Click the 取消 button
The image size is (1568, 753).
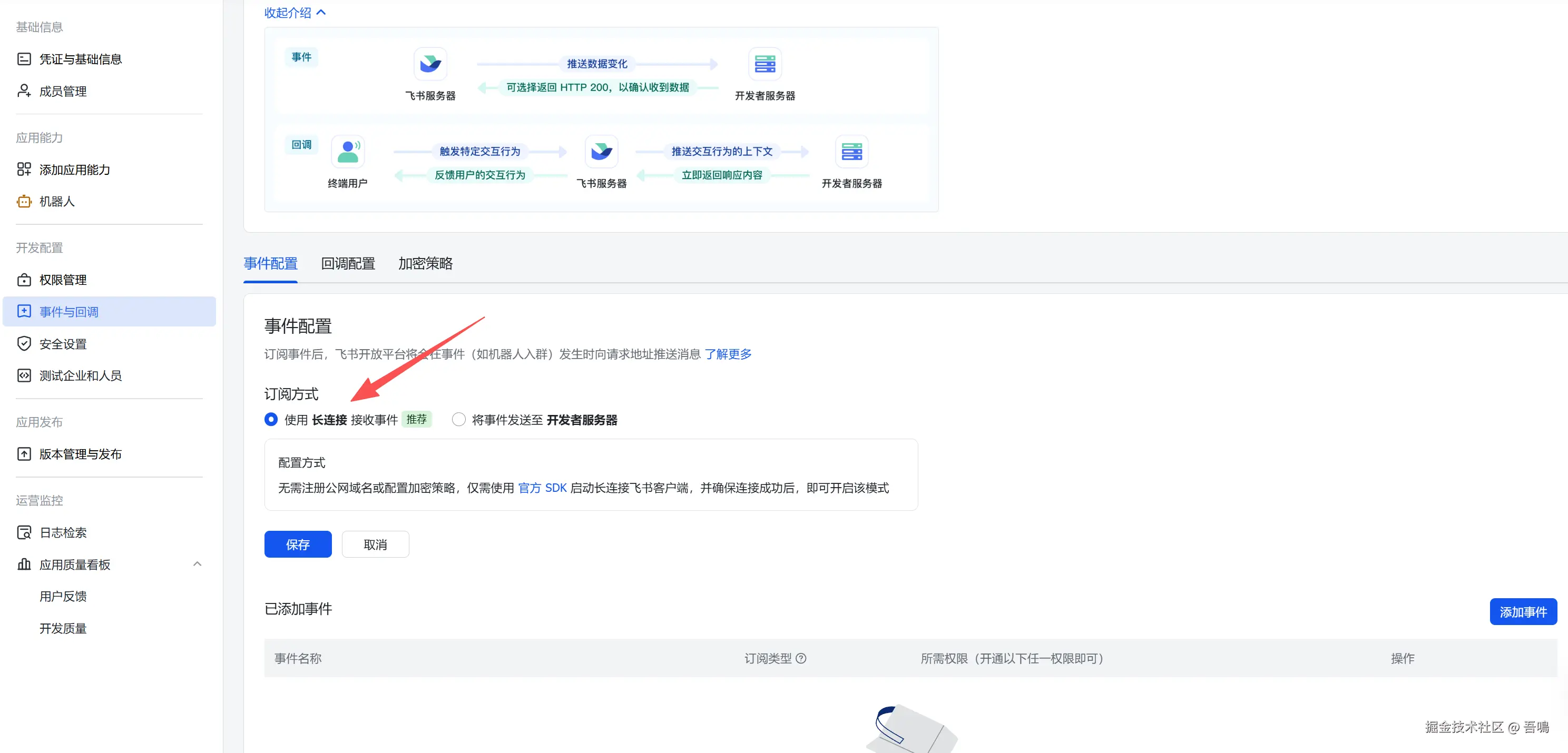point(375,544)
